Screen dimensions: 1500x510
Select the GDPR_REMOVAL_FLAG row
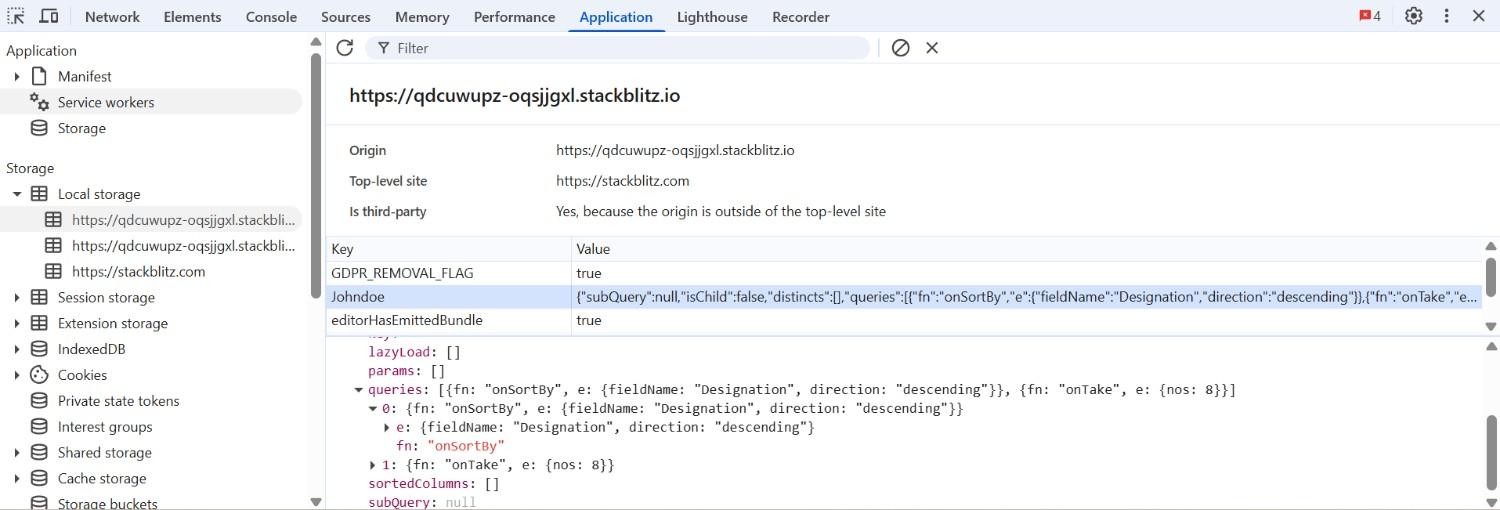(402, 273)
